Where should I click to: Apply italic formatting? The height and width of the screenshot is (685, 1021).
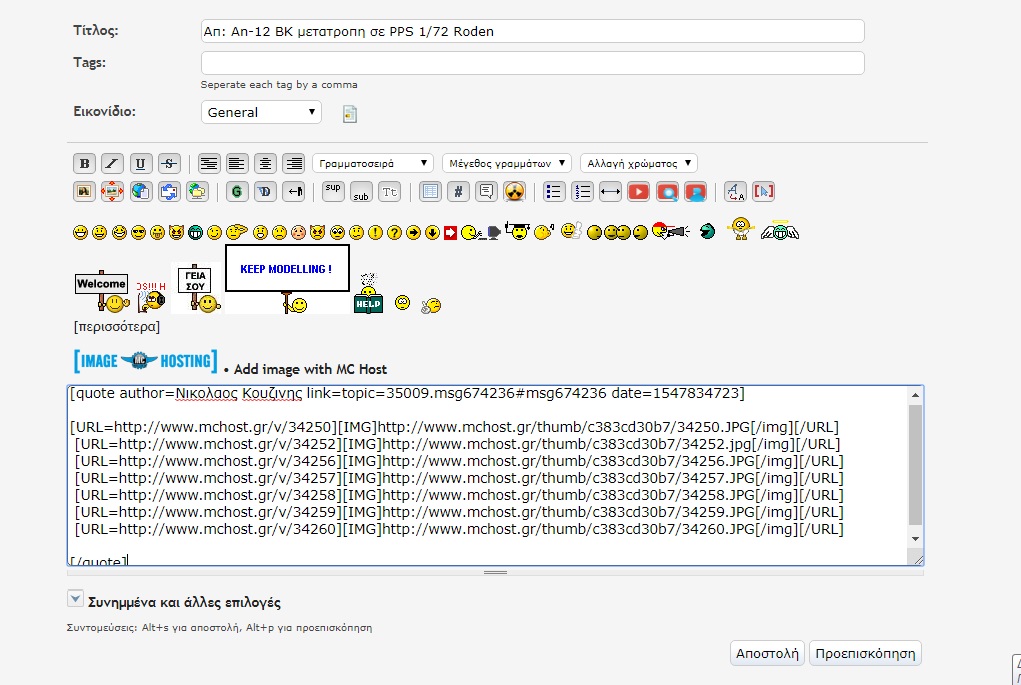click(112, 163)
